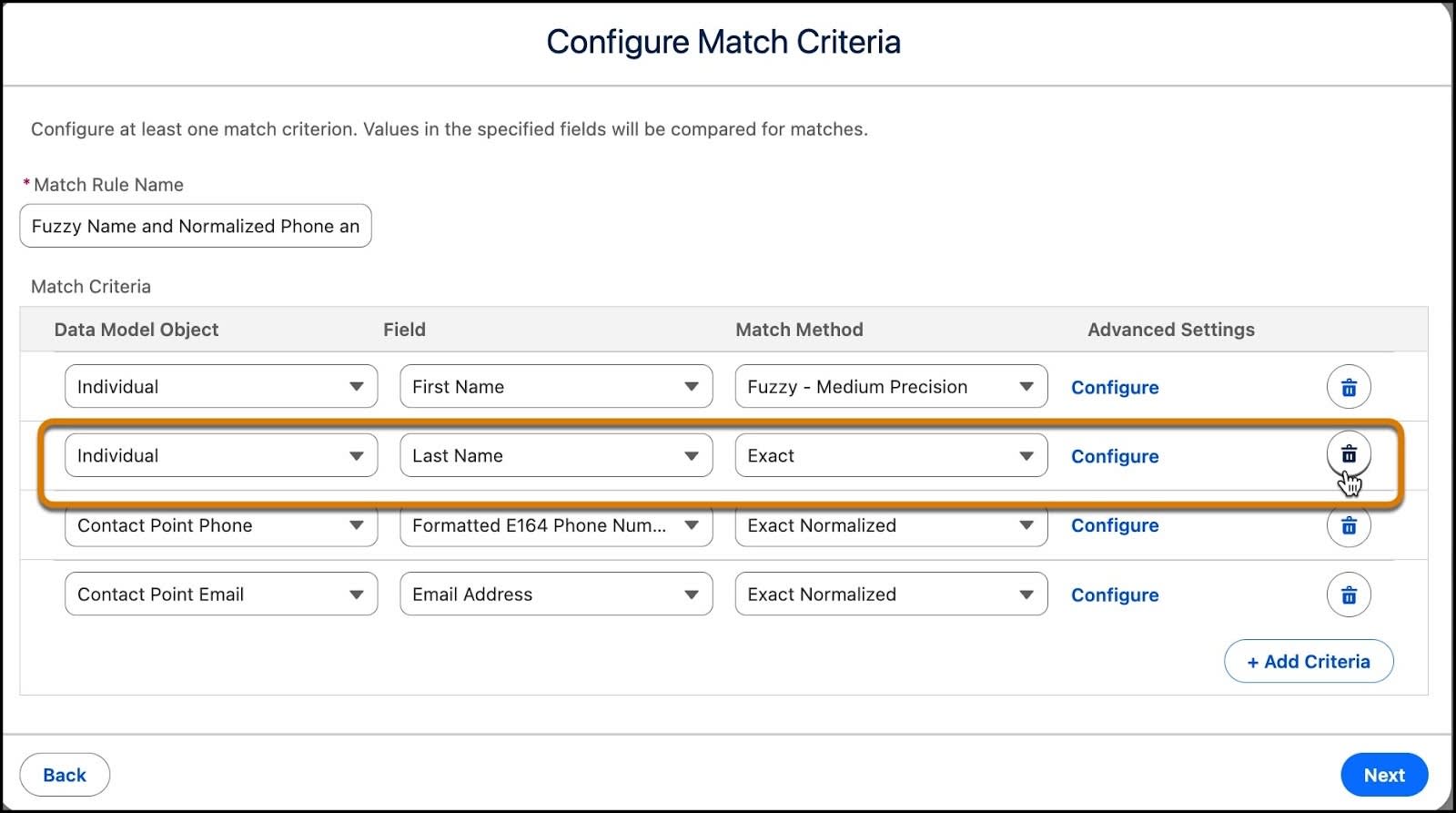The width and height of the screenshot is (1456, 813).
Task: Delete the First Name match criterion
Action: (1349, 388)
